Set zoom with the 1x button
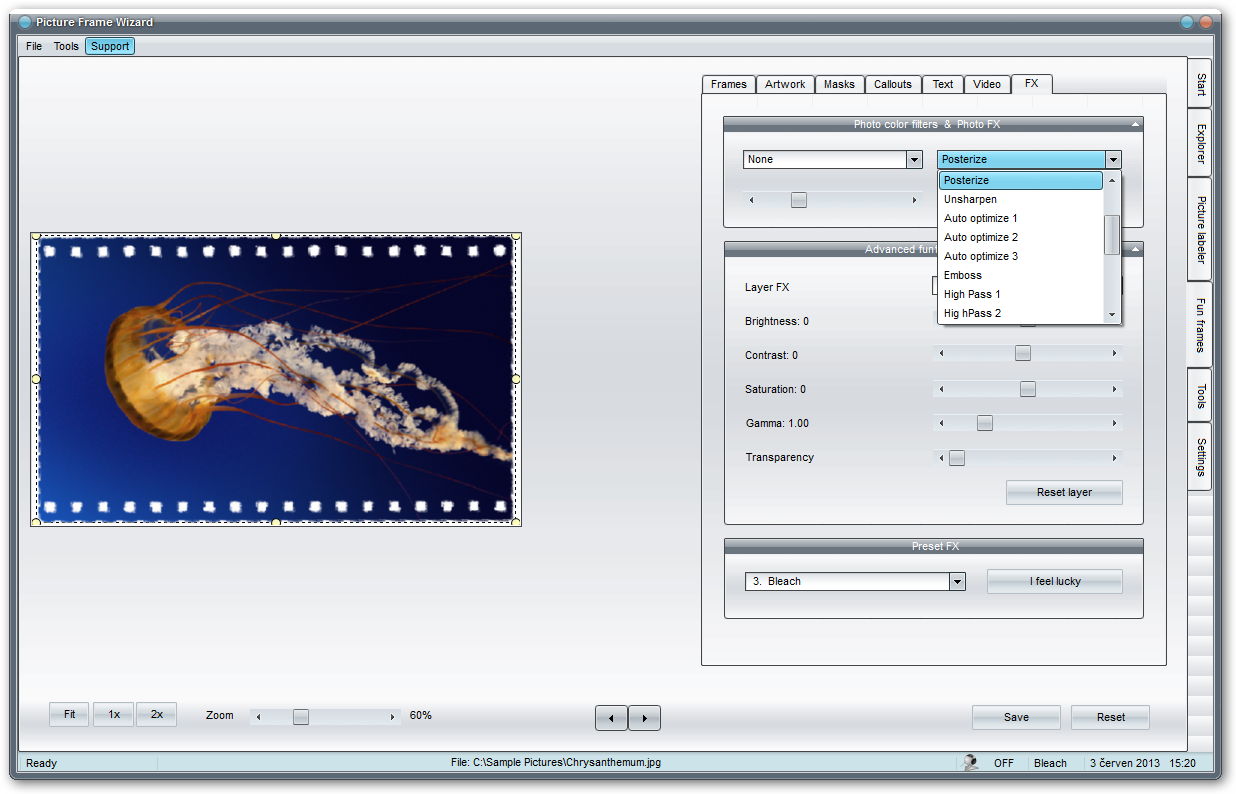This screenshot has width=1236, height=794. tap(114, 714)
